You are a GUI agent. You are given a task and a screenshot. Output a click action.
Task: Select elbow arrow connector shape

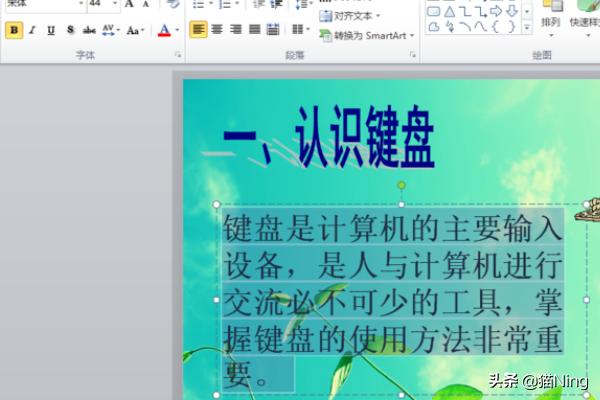tap(481, 12)
